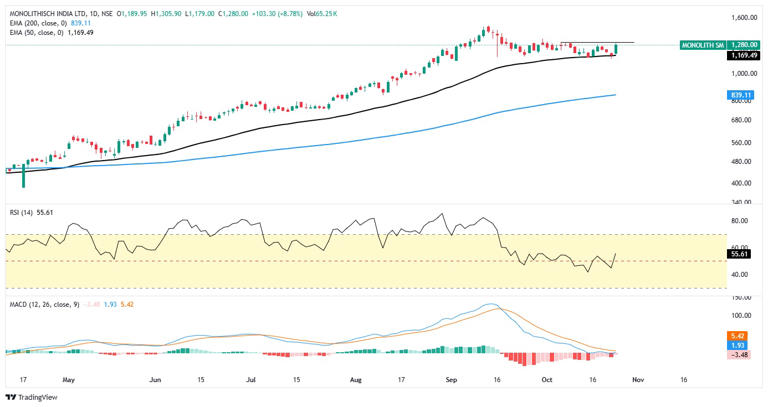Click the 100.00 MACD axis tick
The width and height of the screenshot is (768, 407).
(741, 315)
